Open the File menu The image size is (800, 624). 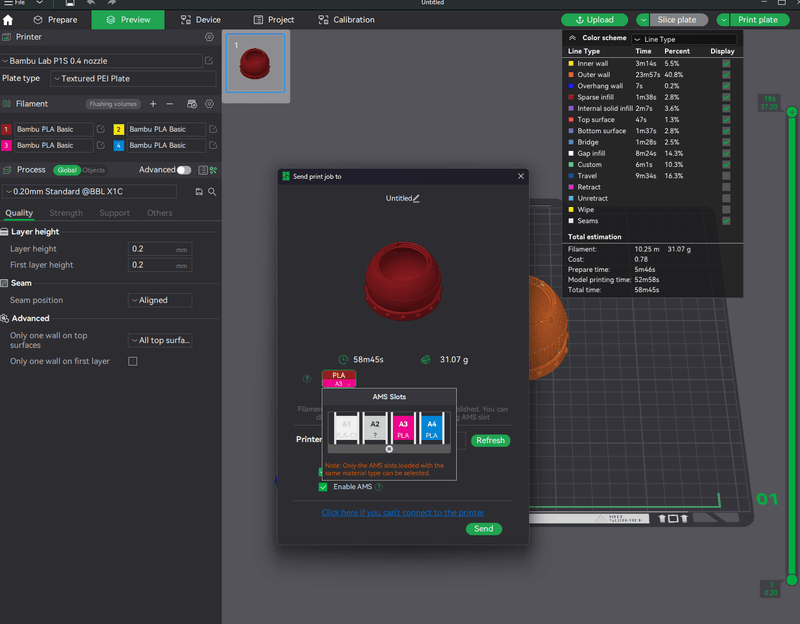click(x=15, y=3)
